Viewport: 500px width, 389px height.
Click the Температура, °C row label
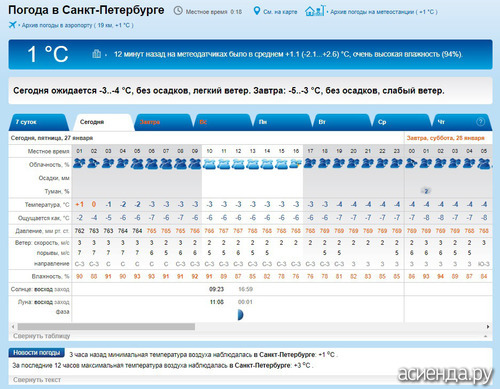coord(47,205)
